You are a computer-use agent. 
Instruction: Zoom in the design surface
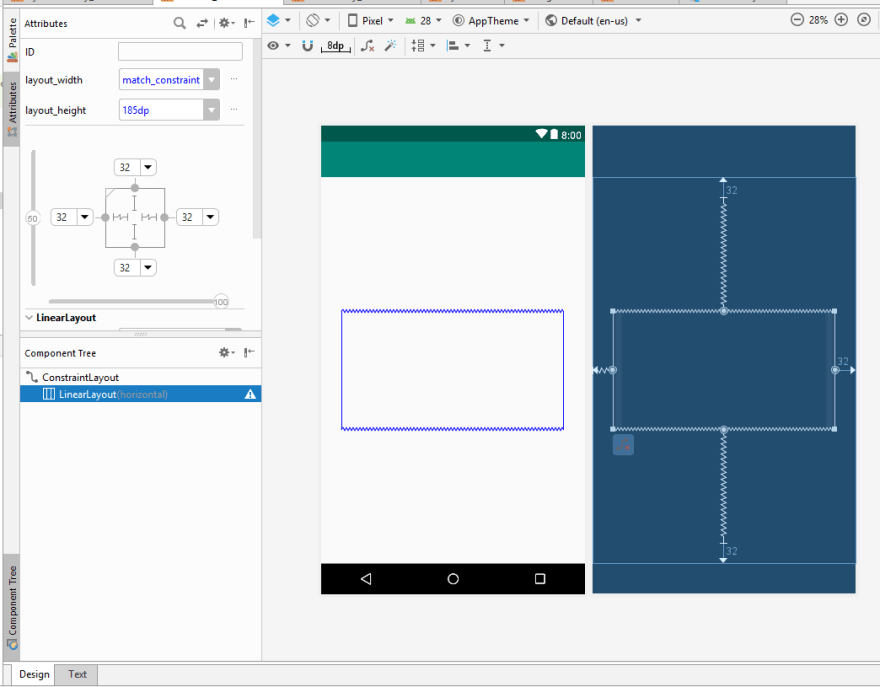(841, 20)
